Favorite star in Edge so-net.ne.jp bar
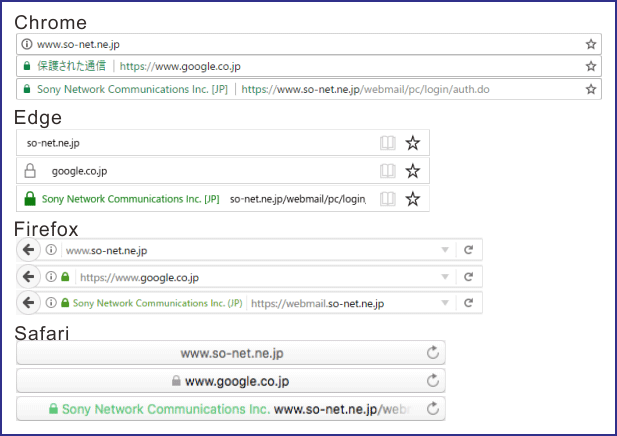This screenshot has width=617, height=436. point(412,143)
